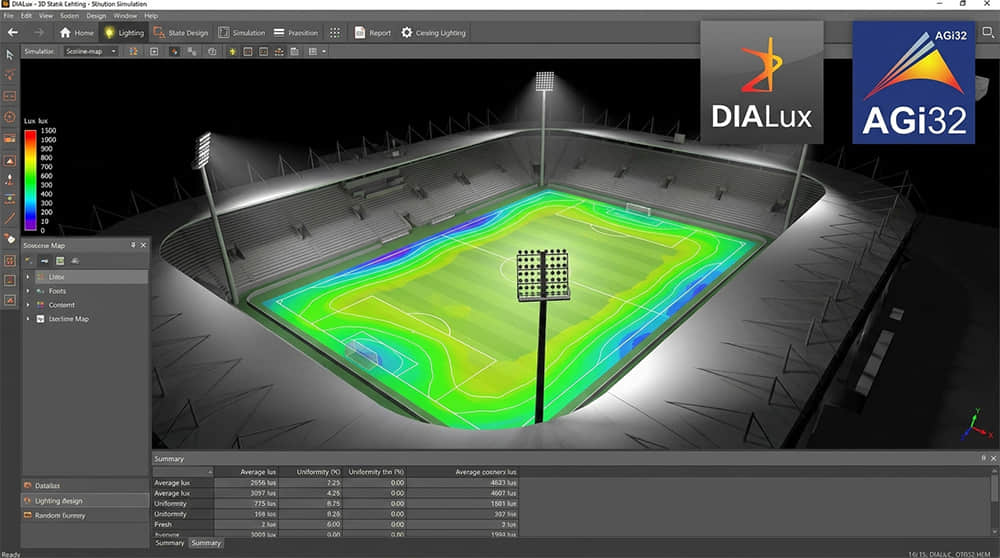Open the Simulation mode
This screenshot has height=558, width=1000.
pyautogui.click(x=242, y=33)
